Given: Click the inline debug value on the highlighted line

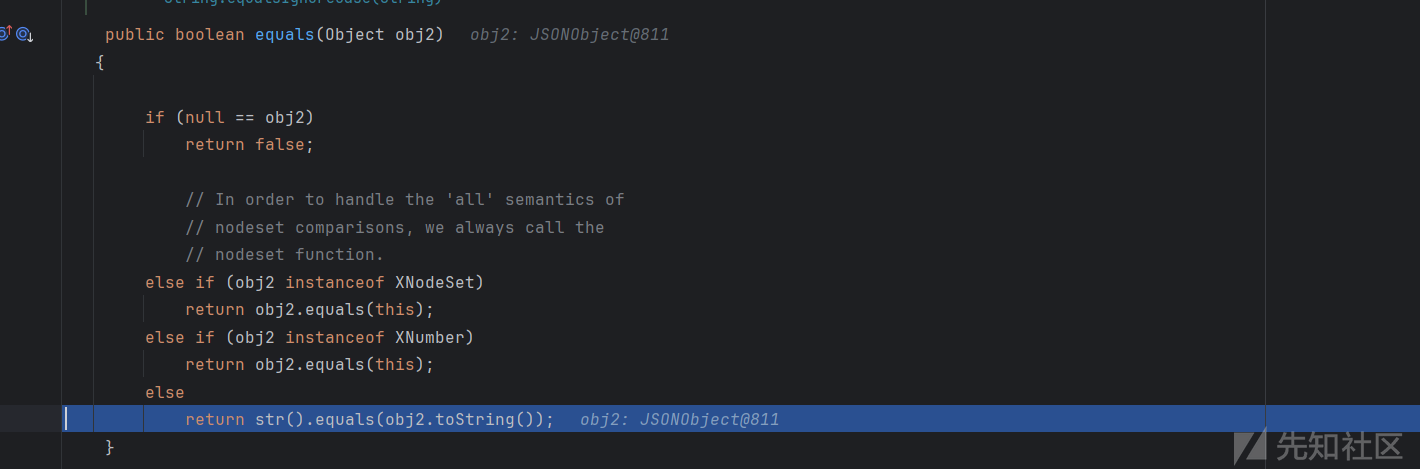Looking at the screenshot, I should point(679,420).
